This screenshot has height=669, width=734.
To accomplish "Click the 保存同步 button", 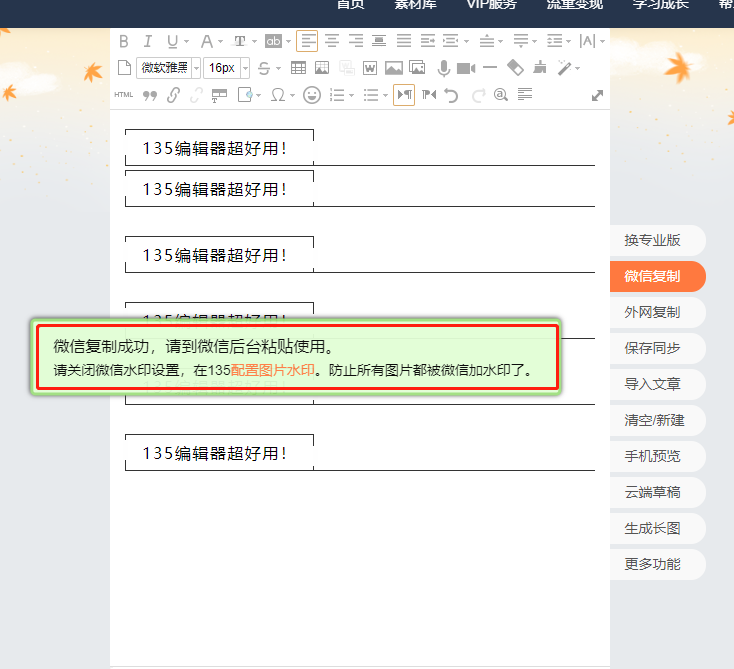I will pos(658,348).
